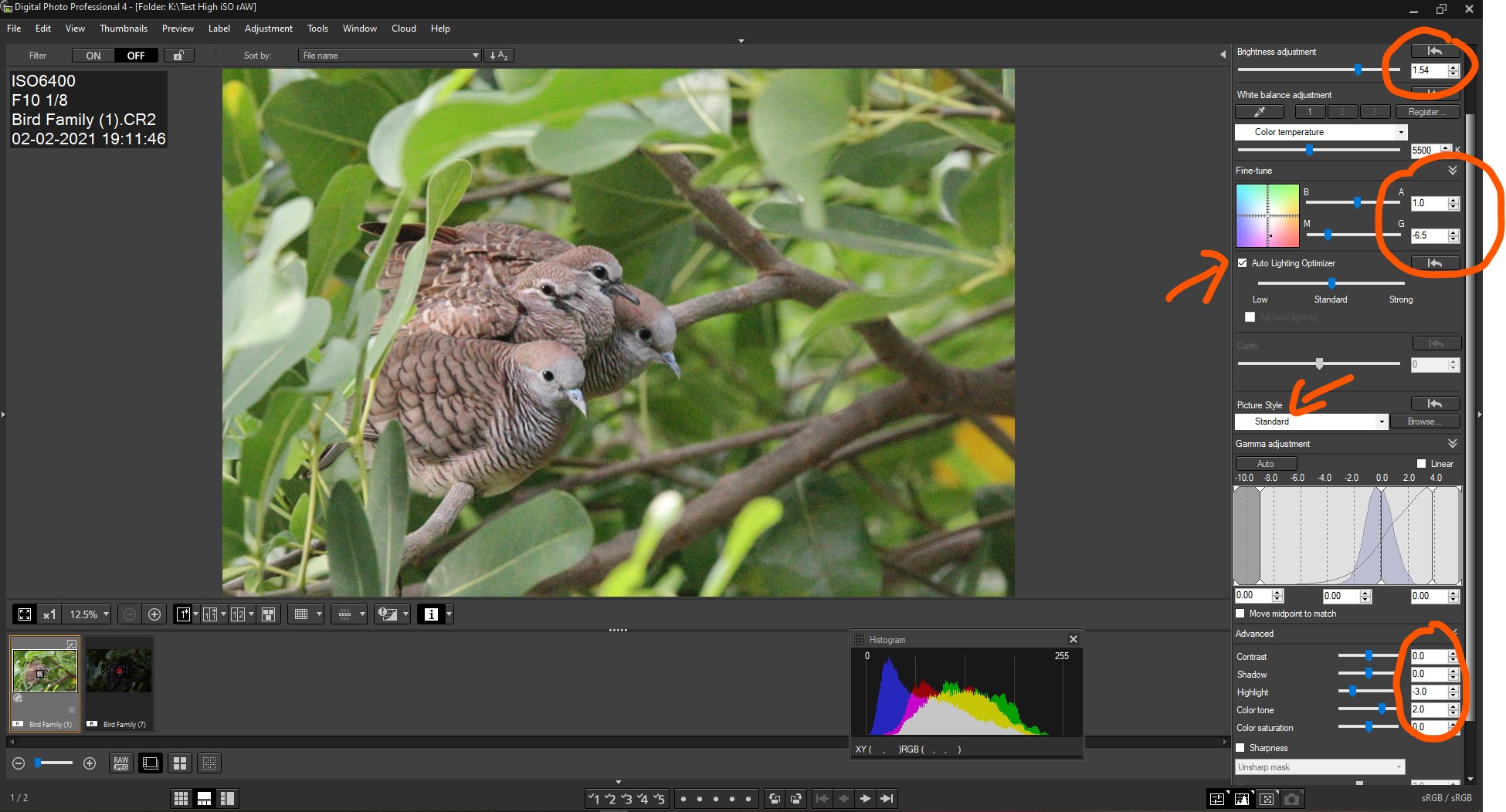The height and width of the screenshot is (812, 1506).
Task: Open the Adjustment menu
Action: click(268, 29)
